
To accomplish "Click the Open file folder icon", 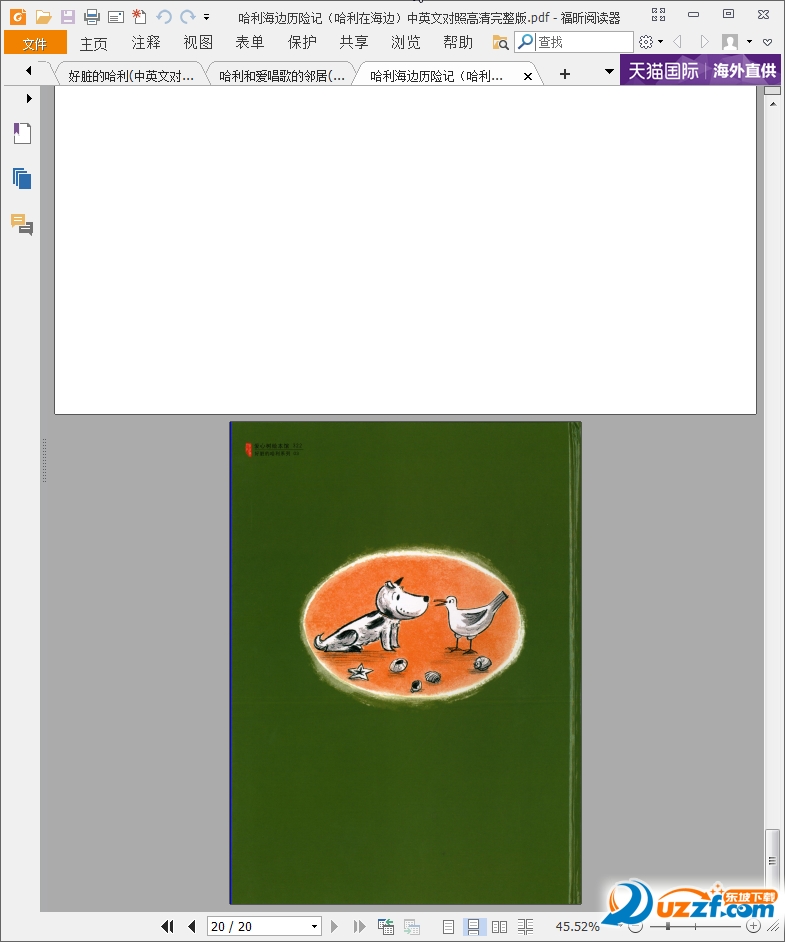I will pyautogui.click(x=43, y=17).
